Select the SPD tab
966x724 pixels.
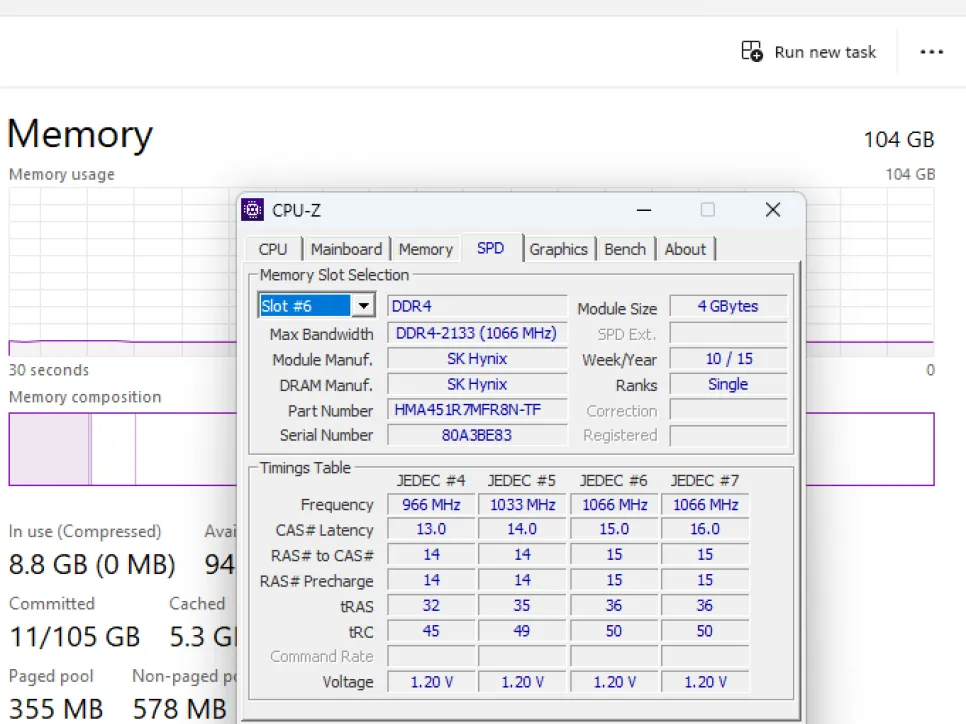490,248
